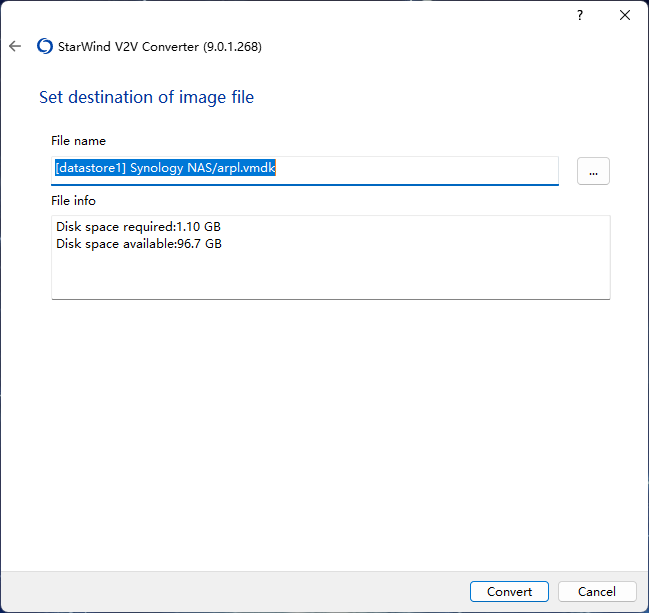The image size is (649, 613).
Task: Click the StarWind V2V Converter title text
Action: pyautogui.click(x=128, y=46)
